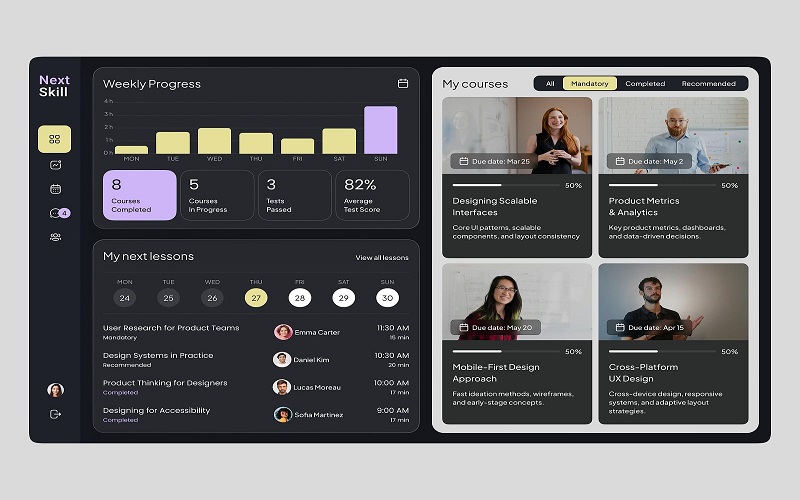Click the Next Skill logo
The image size is (800, 500).
tap(54, 86)
